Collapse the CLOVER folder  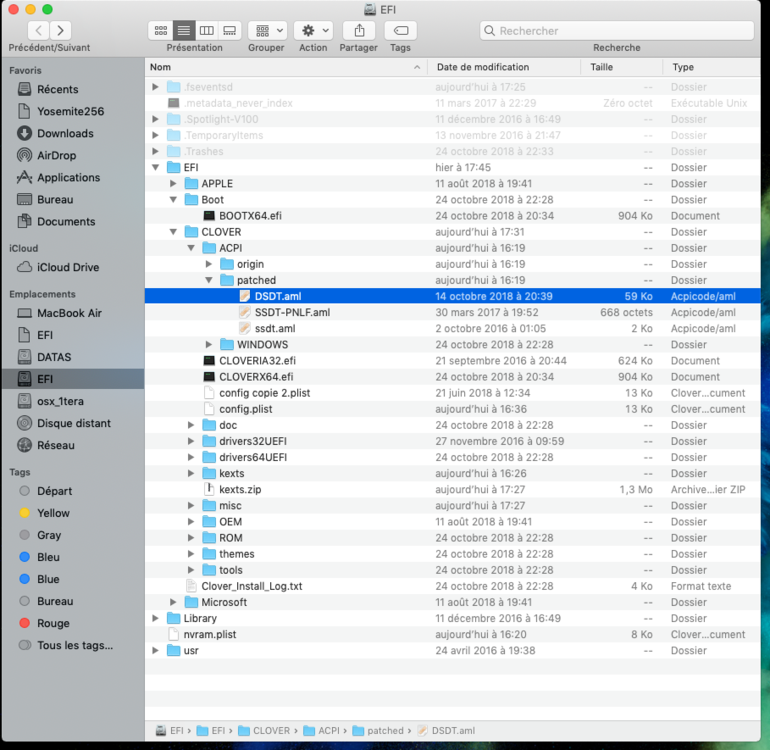174,232
